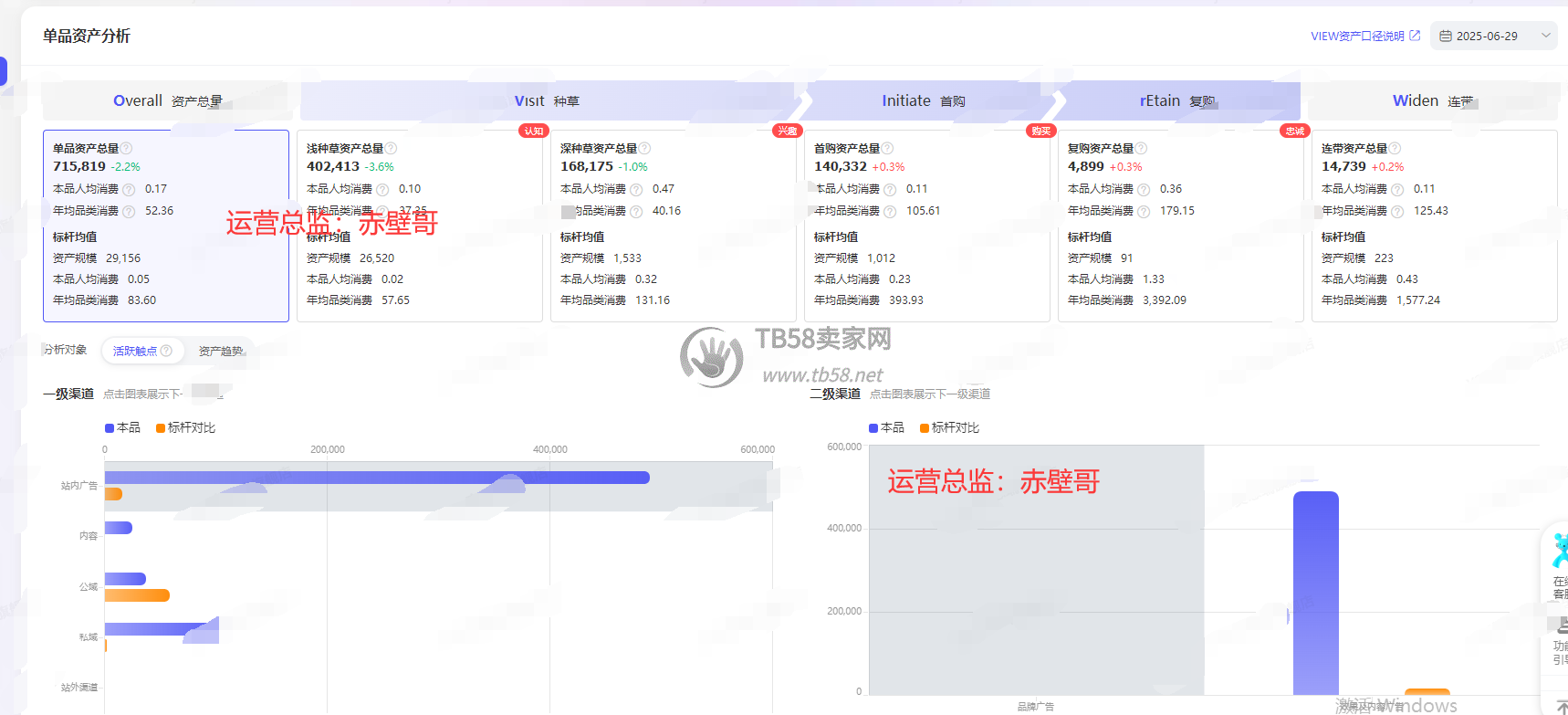Click the -2.2% change in 单品资产总量 card
This screenshot has width=1568, height=715.
click(x=126, y=167)
